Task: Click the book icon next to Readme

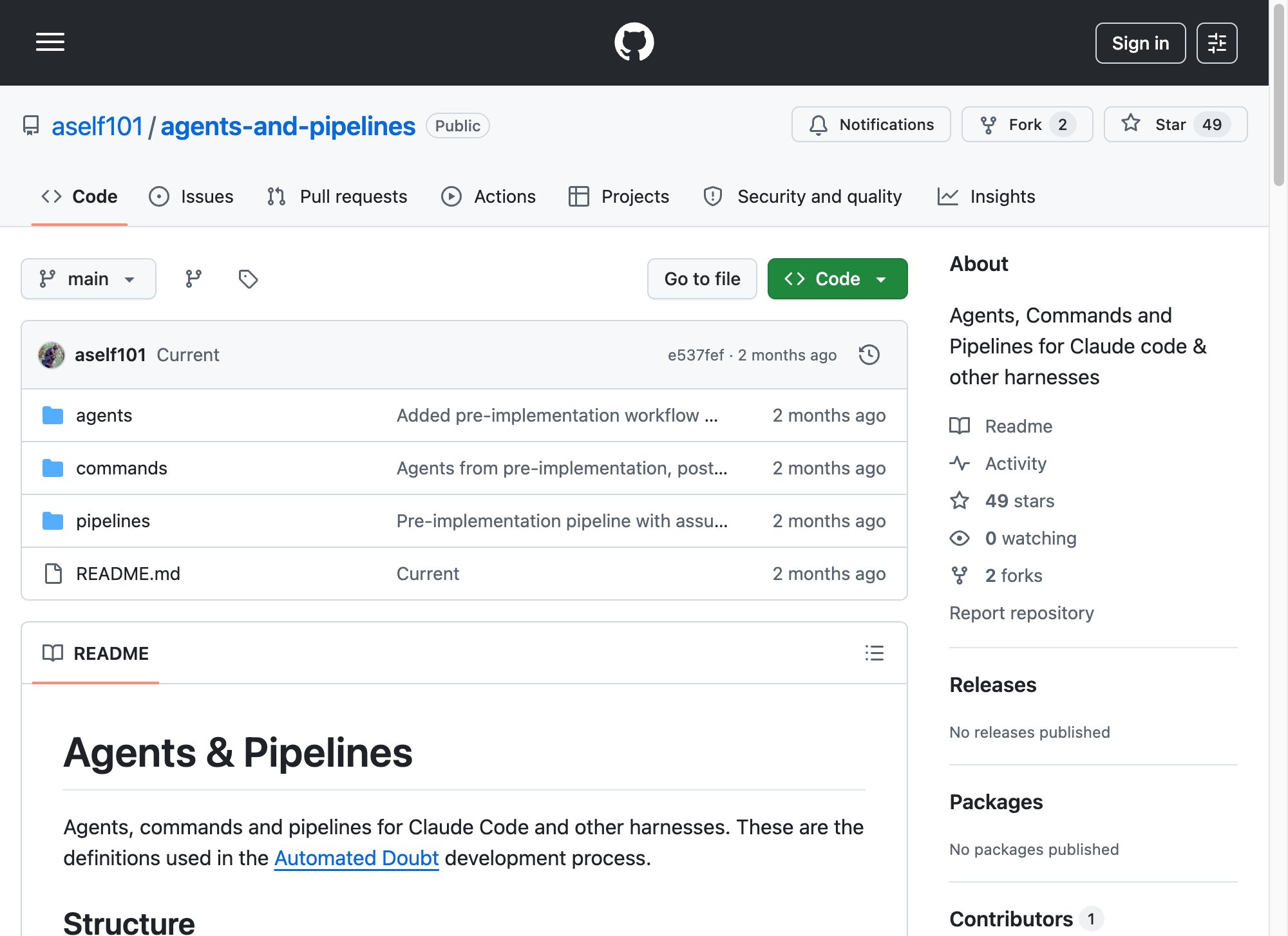Action: coord(960,426)
